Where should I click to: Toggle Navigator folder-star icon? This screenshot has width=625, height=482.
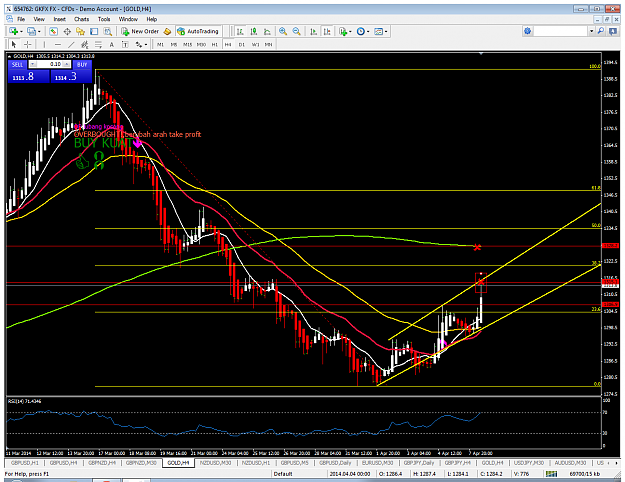81,31
